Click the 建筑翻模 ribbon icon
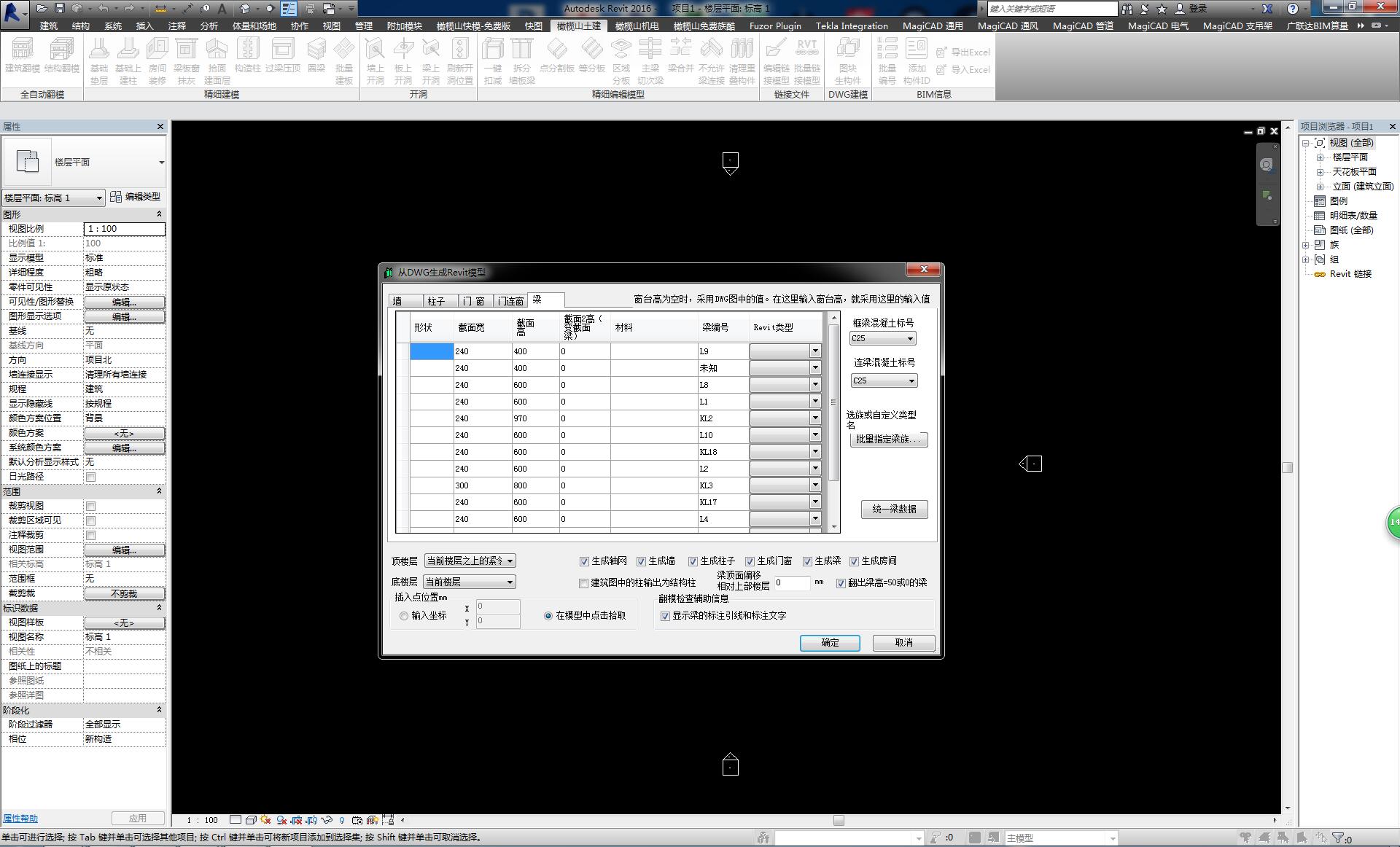 pyautogui.click(x=23, y=55)
